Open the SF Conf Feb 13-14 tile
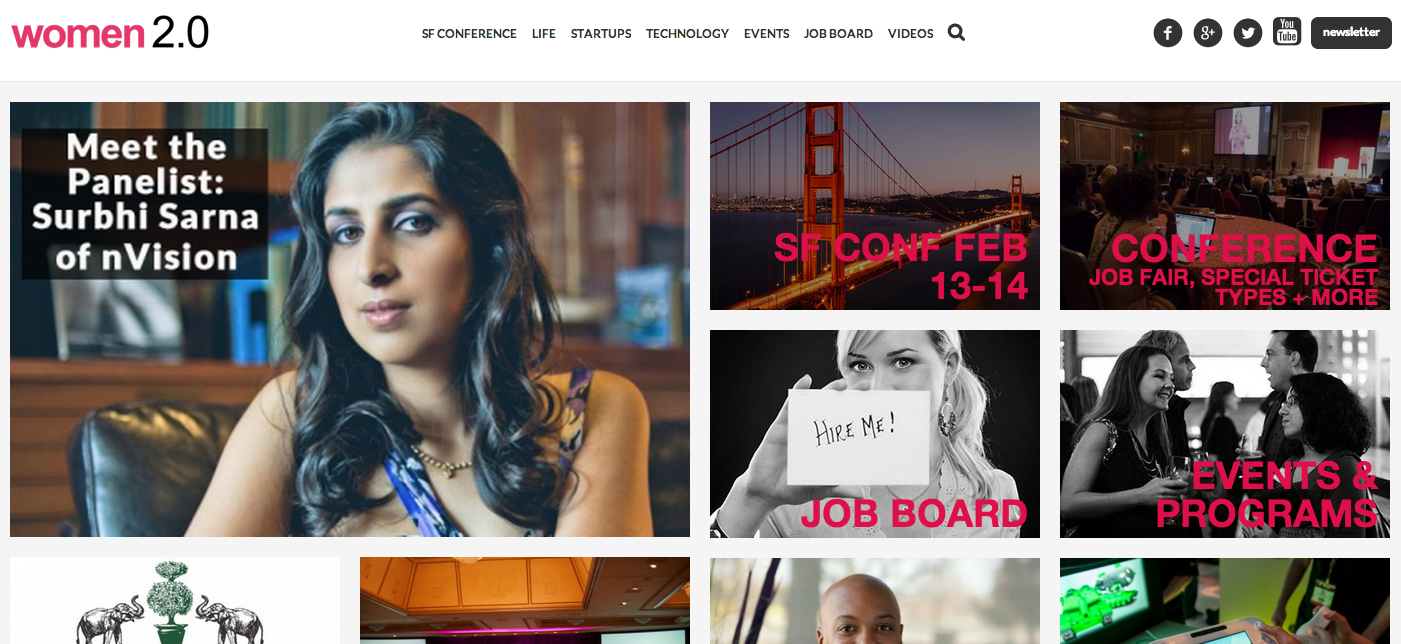 tap(875, 206)
